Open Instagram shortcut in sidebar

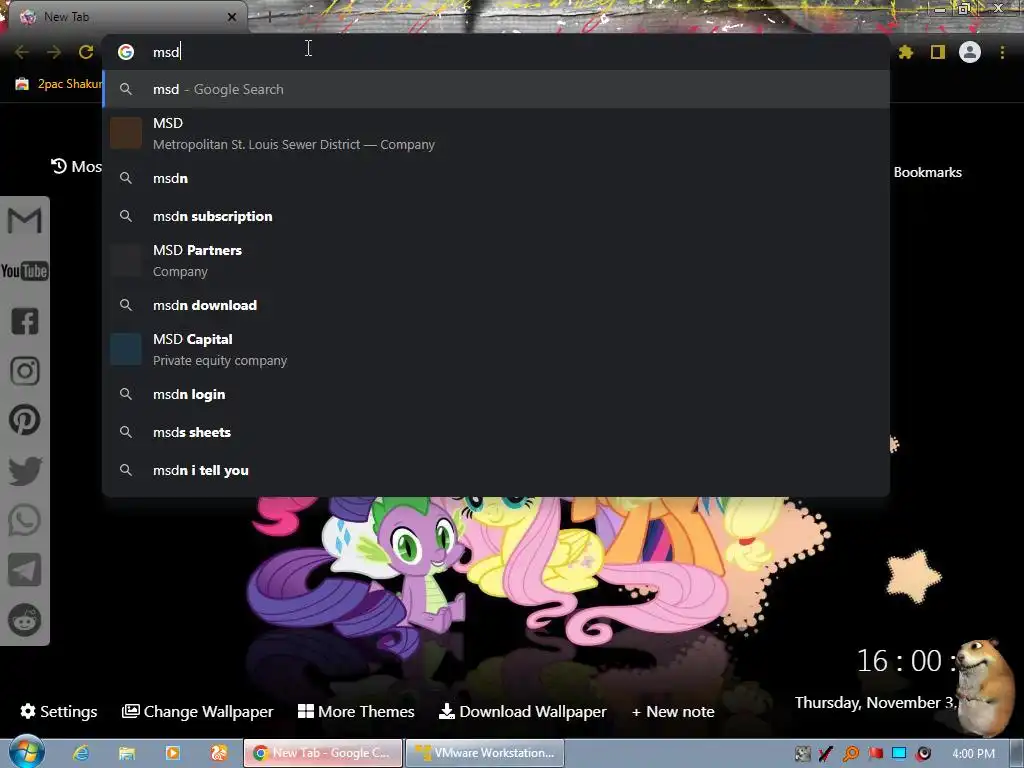[25, 371]
